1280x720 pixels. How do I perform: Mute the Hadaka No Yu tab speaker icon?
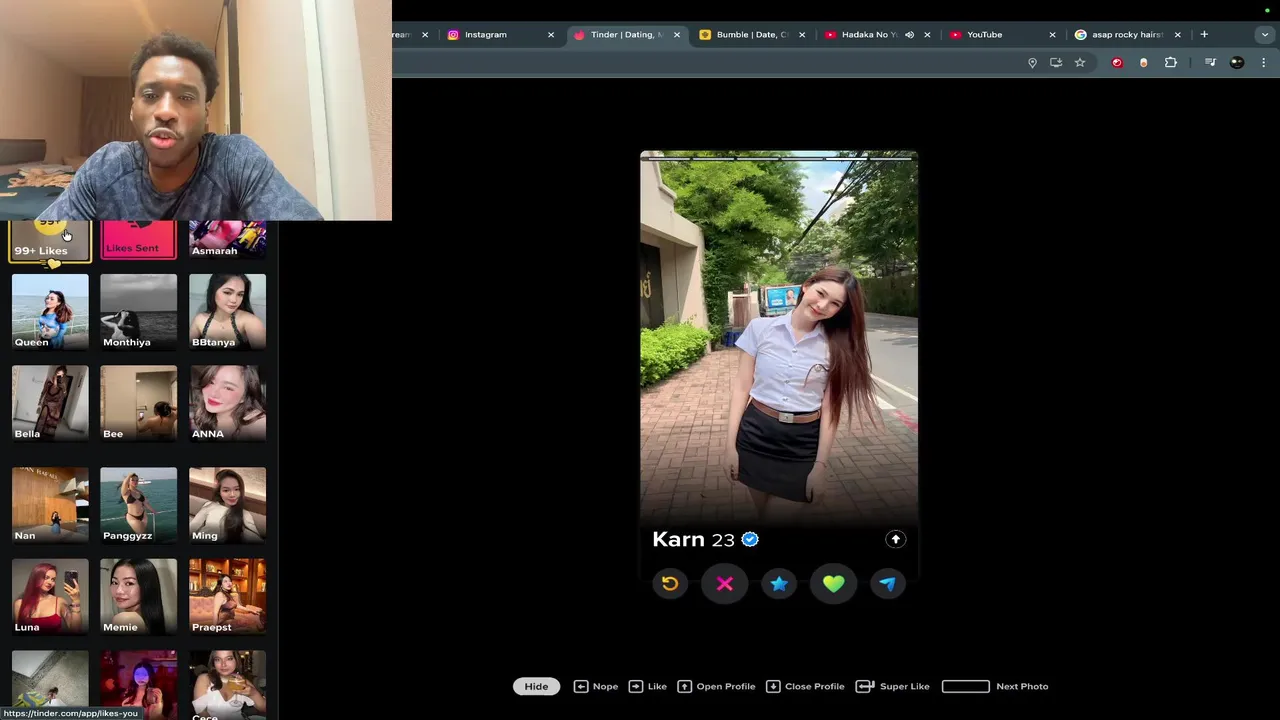tap(909, 34)
